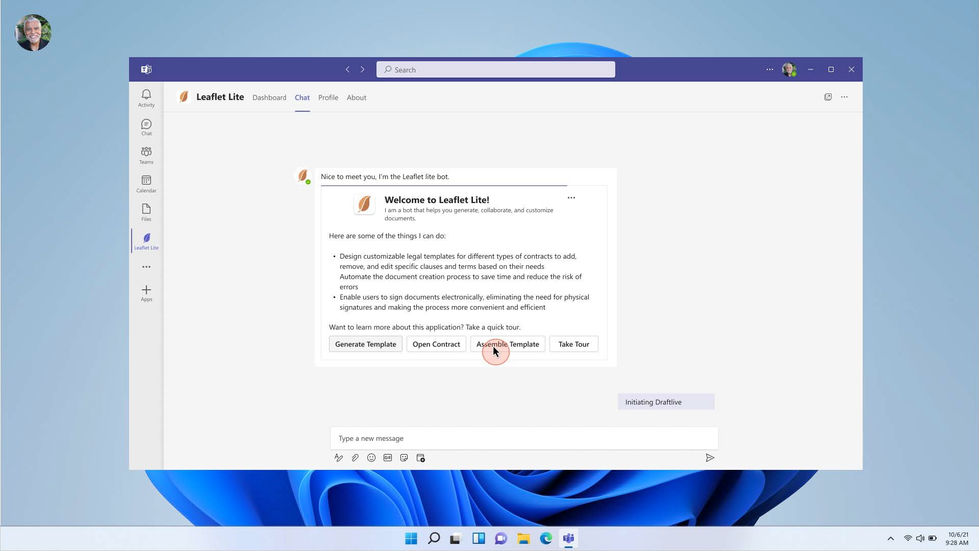Open File Explorer on the taskbar
Screen dimensions: 979x551
(523, 538)
